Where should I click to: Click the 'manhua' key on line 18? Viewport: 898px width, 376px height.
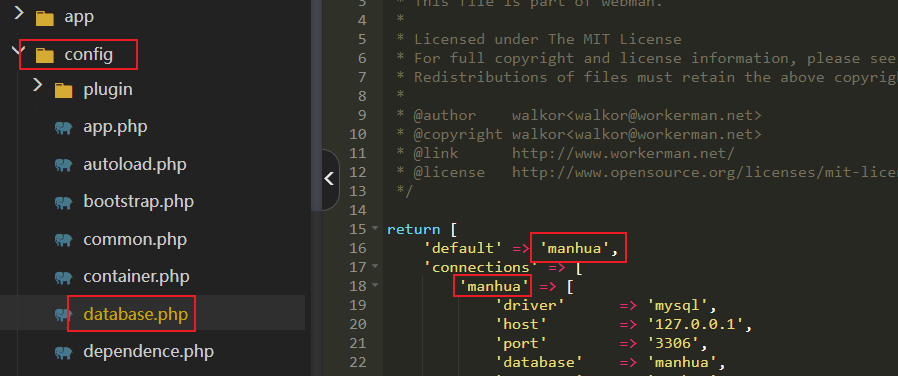point(494,286)
